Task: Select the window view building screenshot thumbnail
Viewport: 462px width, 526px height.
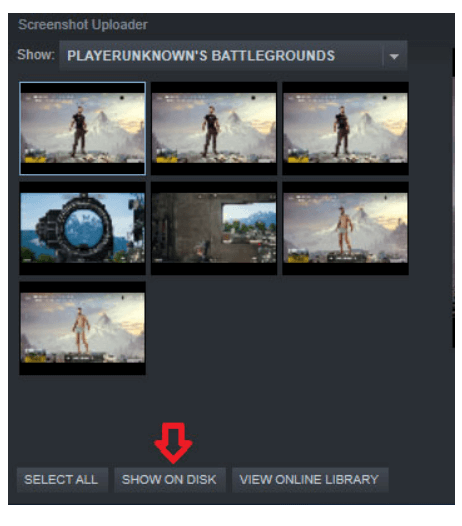Action: [214, 228]
